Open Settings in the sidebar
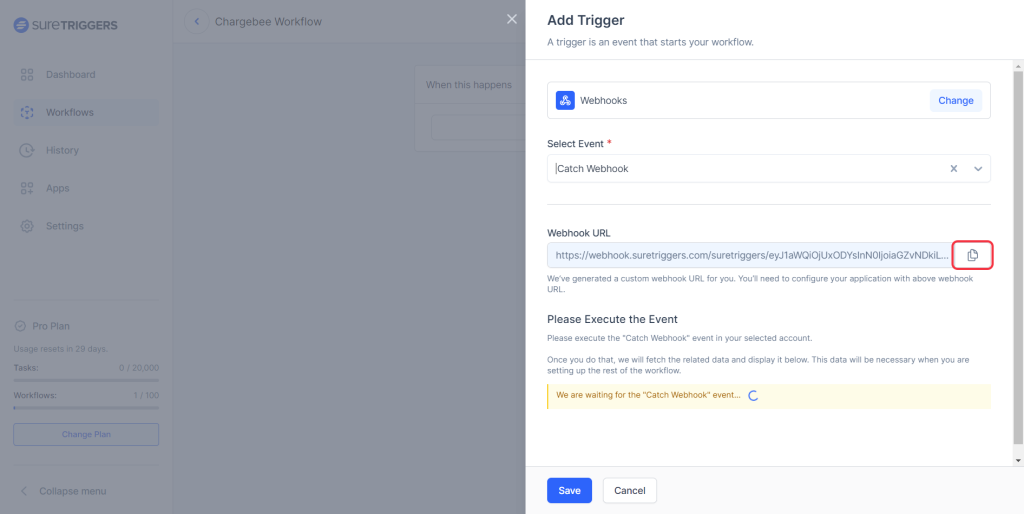Screen dimensions: 1024x514 pyautogui.click(x=86, y=226)
